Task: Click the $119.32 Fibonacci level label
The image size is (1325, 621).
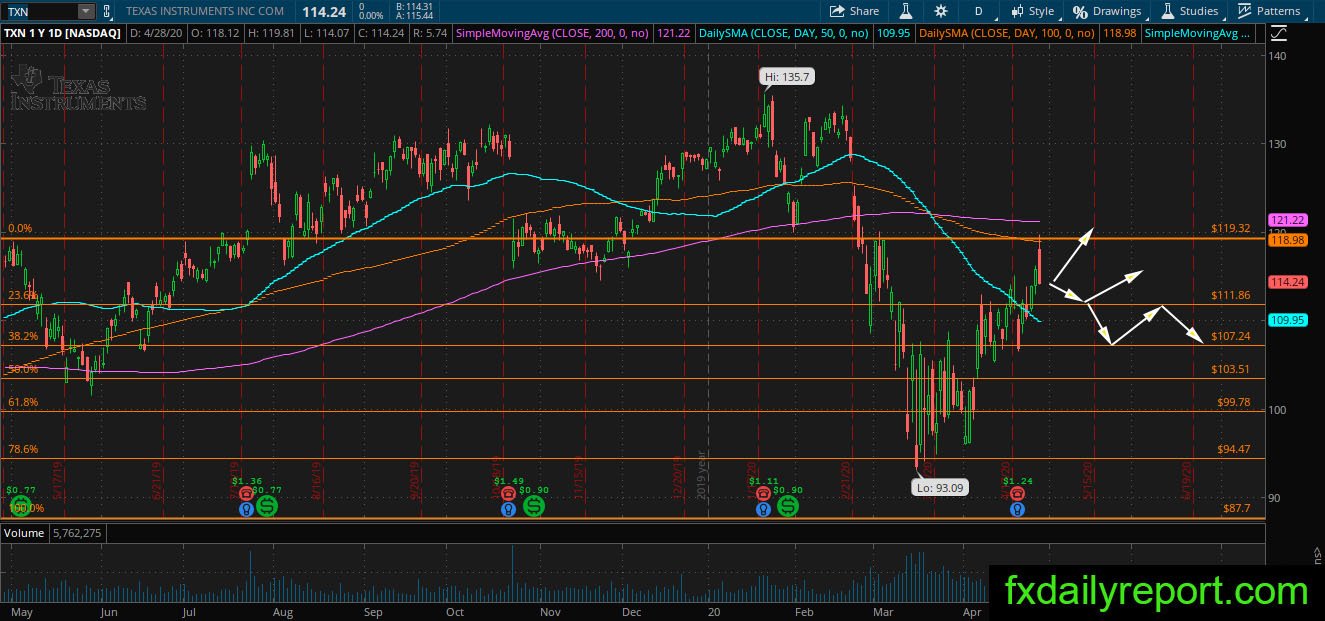Action: coord(1230,229)
